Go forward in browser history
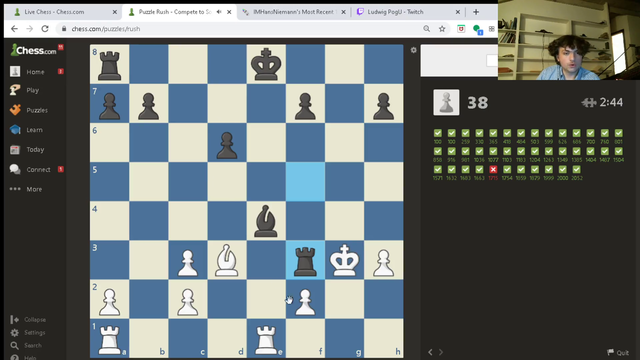 pos(29,29)
